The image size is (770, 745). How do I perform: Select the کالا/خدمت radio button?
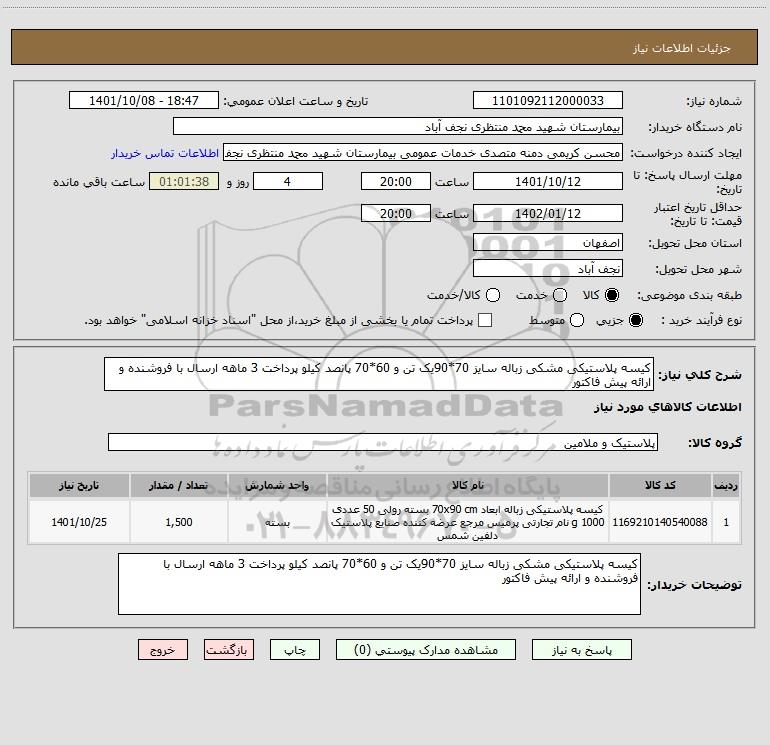click(x=493, y=295)
